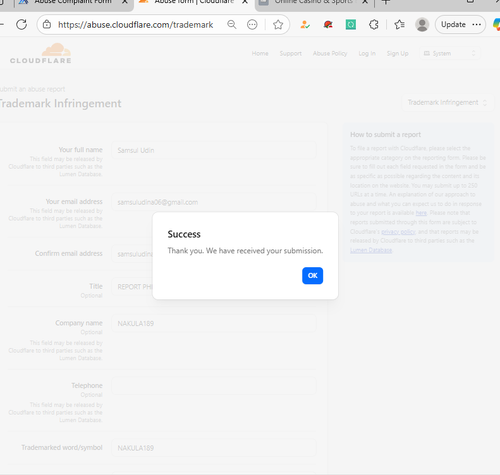
Task: Open browser settings three-dots menu
Action: pos(477,24)
